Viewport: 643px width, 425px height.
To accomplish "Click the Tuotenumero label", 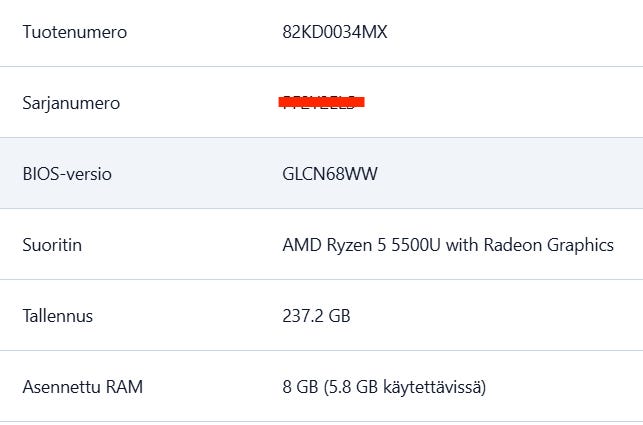I will [74, 32].
